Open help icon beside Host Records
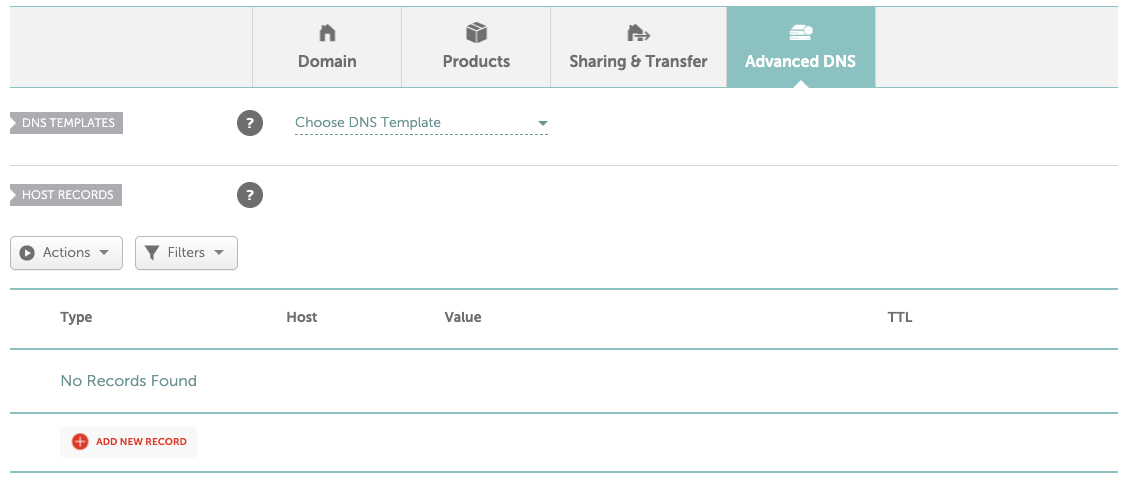Image resolution: width=1128 pixels, height=494 pixels. coord(250,195)
